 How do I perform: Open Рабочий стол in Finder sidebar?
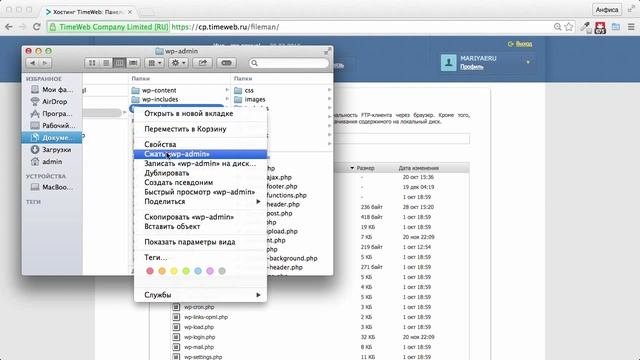pyautogui.click(x=51, y=125)
